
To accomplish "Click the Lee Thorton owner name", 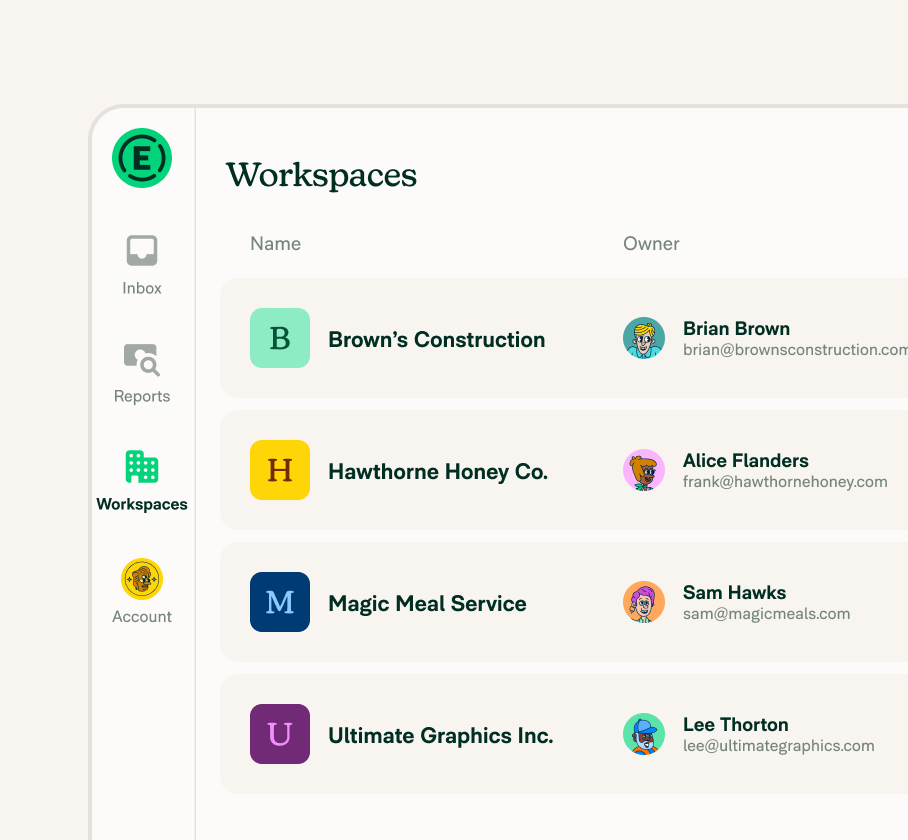I will coord(735,725).
